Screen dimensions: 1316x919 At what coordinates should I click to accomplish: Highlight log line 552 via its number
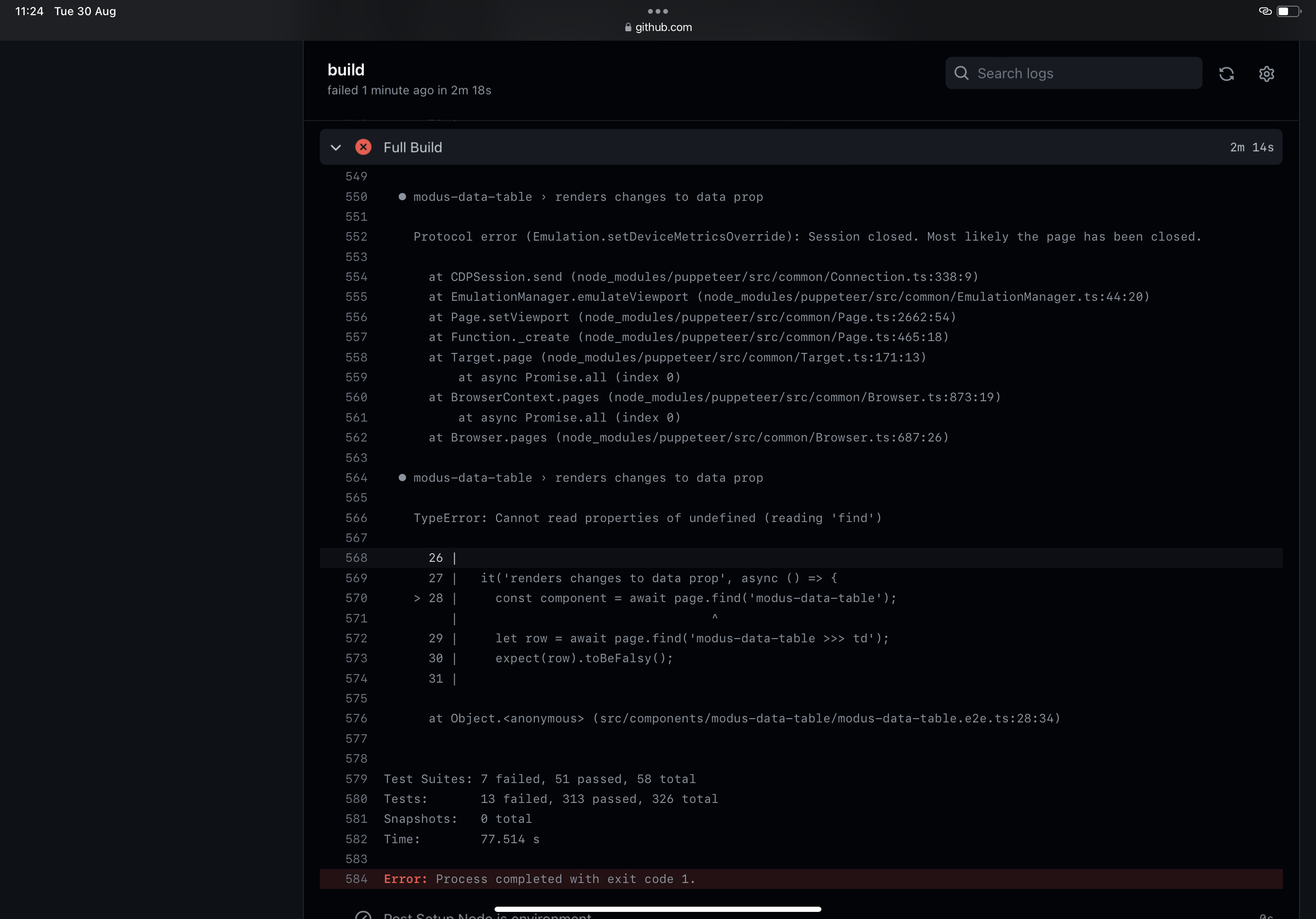(356, 236)
